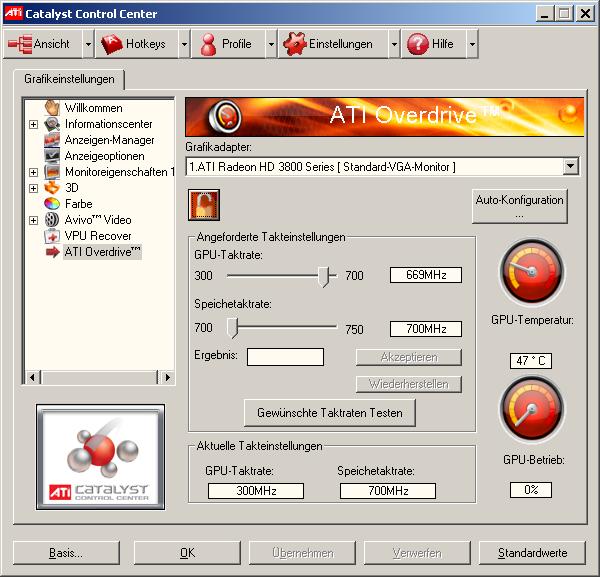The height and width of the screenshot is (577, 600).
Task: Click the 47 °C temperature readout
Action: (x=531, y=361)
